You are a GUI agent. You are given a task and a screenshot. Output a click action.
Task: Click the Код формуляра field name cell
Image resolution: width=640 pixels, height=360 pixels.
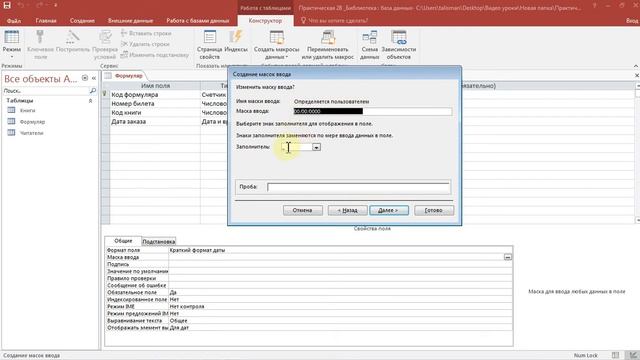[x=155, y=95]
